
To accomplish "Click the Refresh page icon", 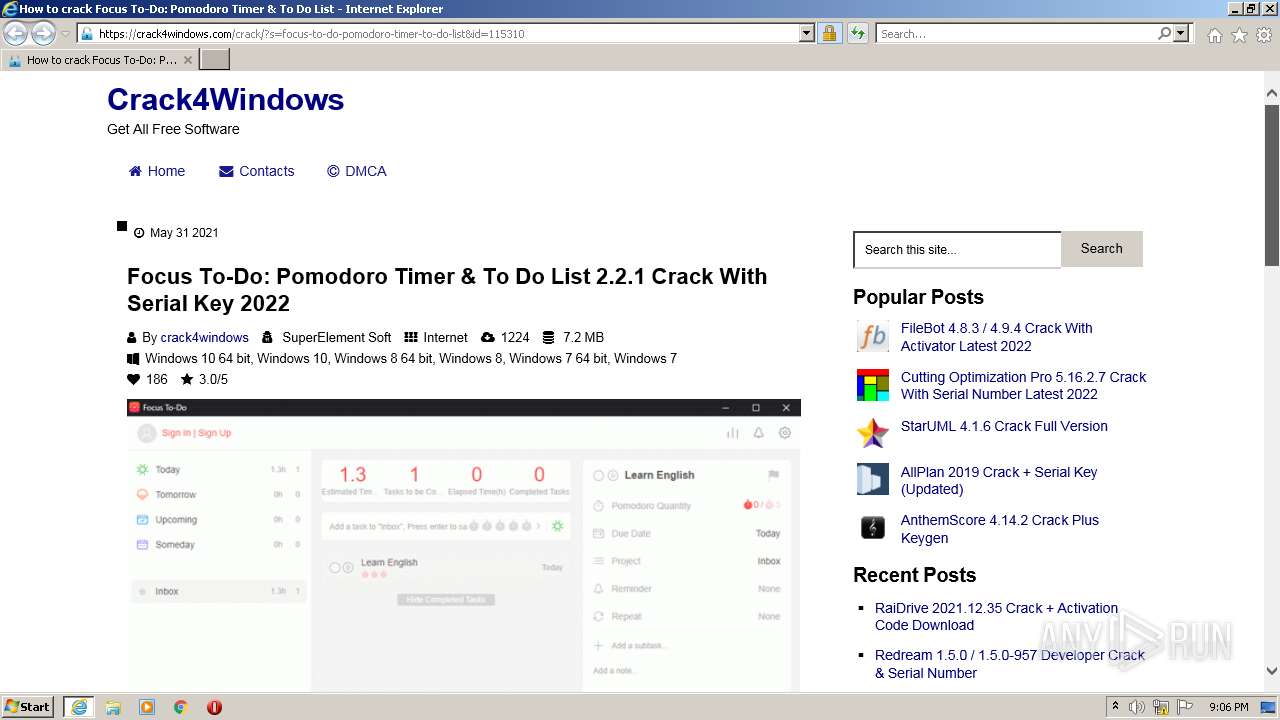I will [857, 33].
